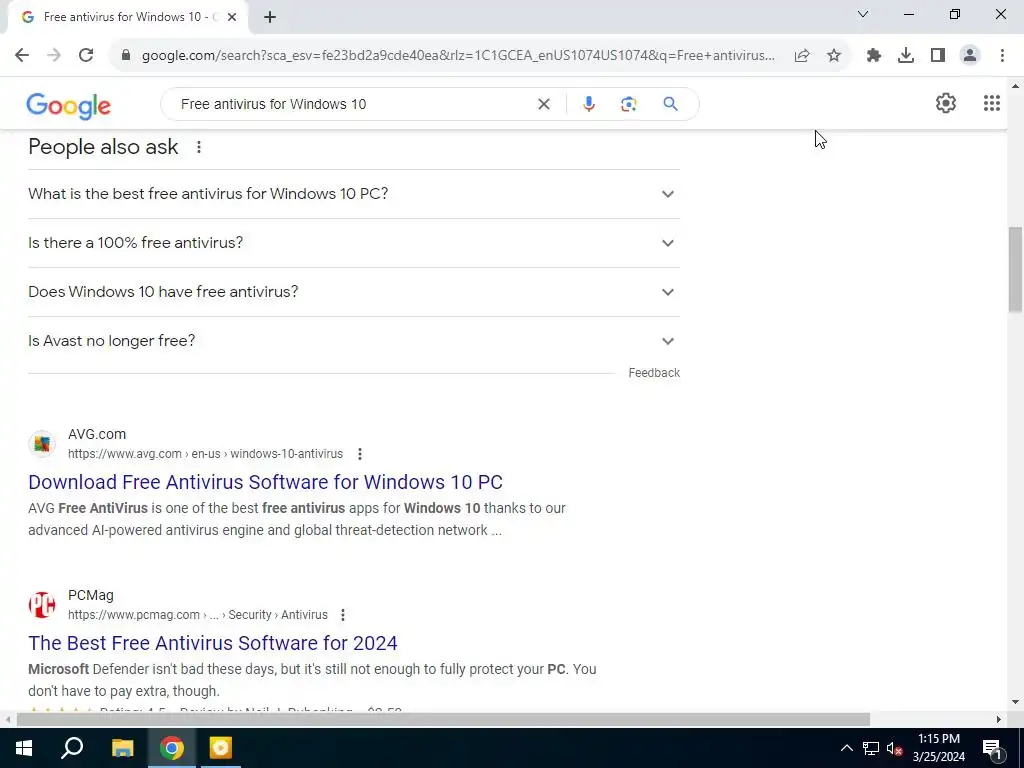Toggle Chrome side panel icon

[938, 56]
